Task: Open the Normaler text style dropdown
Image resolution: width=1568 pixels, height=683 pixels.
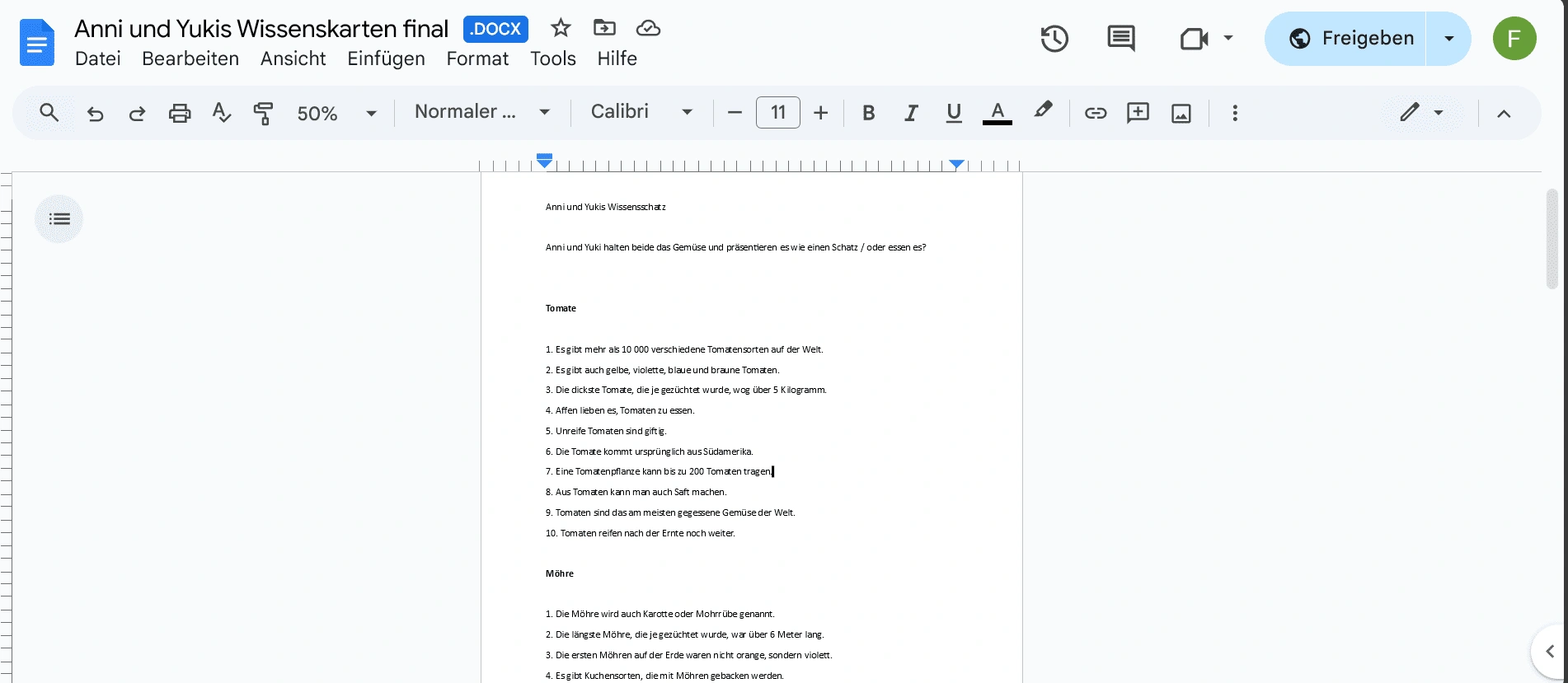Action: click(481, 112)
